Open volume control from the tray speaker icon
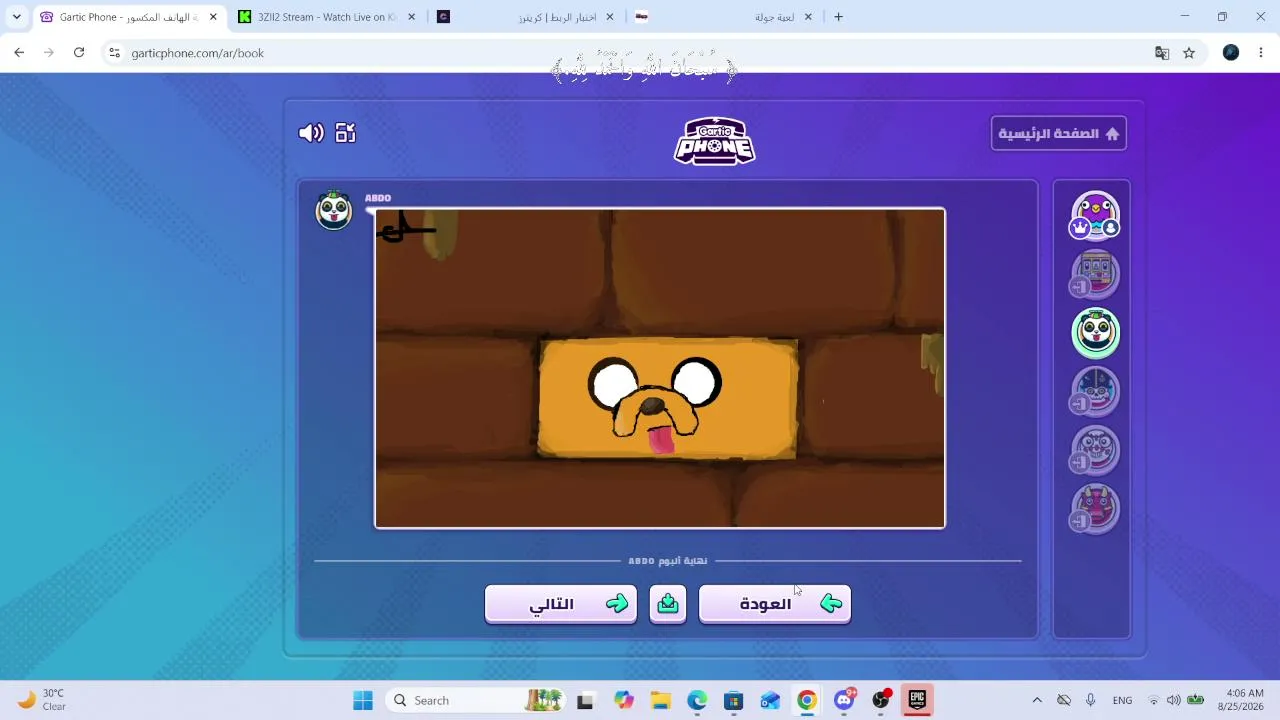Viewport: 1280px width, 720px height. [x=1173, y=701]
